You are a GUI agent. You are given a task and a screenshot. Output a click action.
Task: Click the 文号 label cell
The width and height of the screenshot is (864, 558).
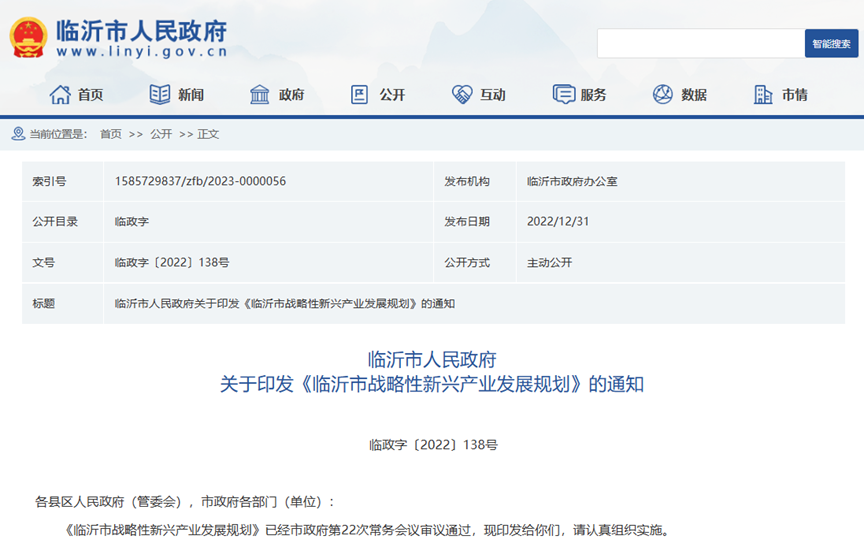pos(63,262)
